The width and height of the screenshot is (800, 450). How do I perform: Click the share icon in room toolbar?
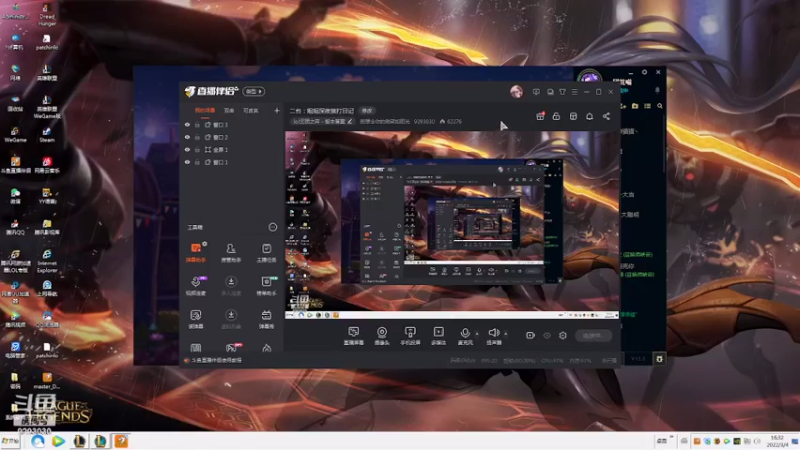pos(606,116)
